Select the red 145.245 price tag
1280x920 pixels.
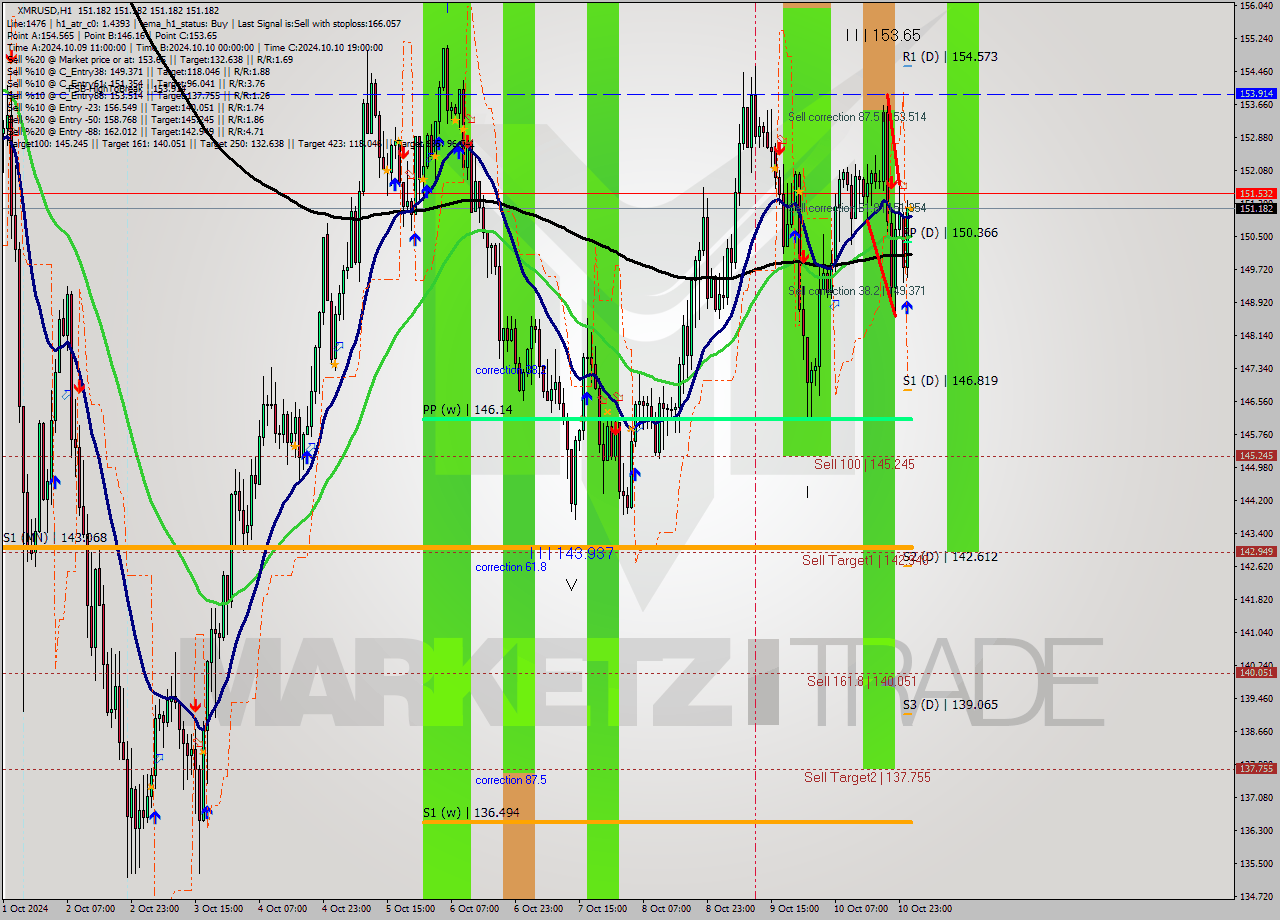tap(1256, 455)
